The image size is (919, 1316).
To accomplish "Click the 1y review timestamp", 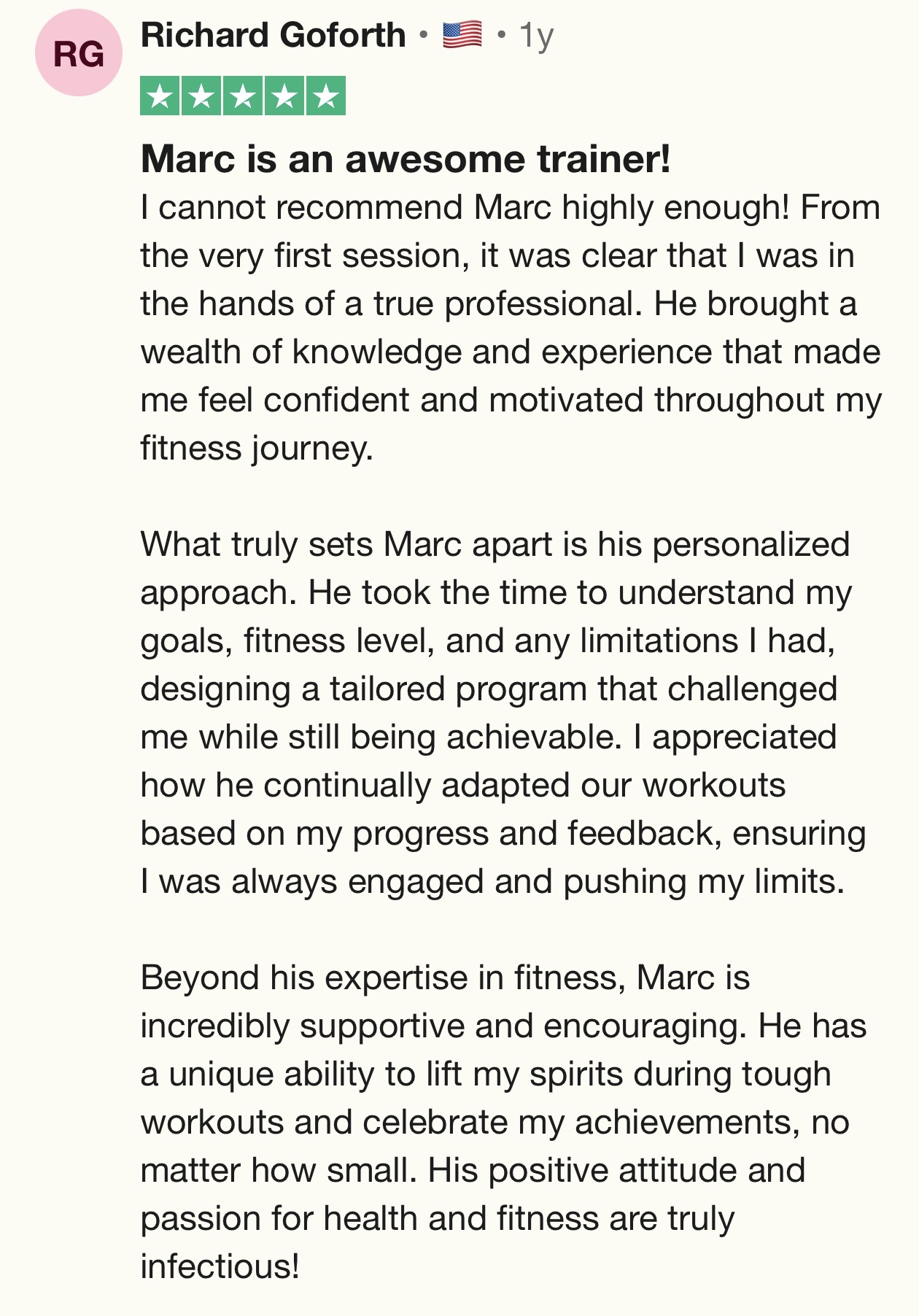I will click(x=536, y=36).
